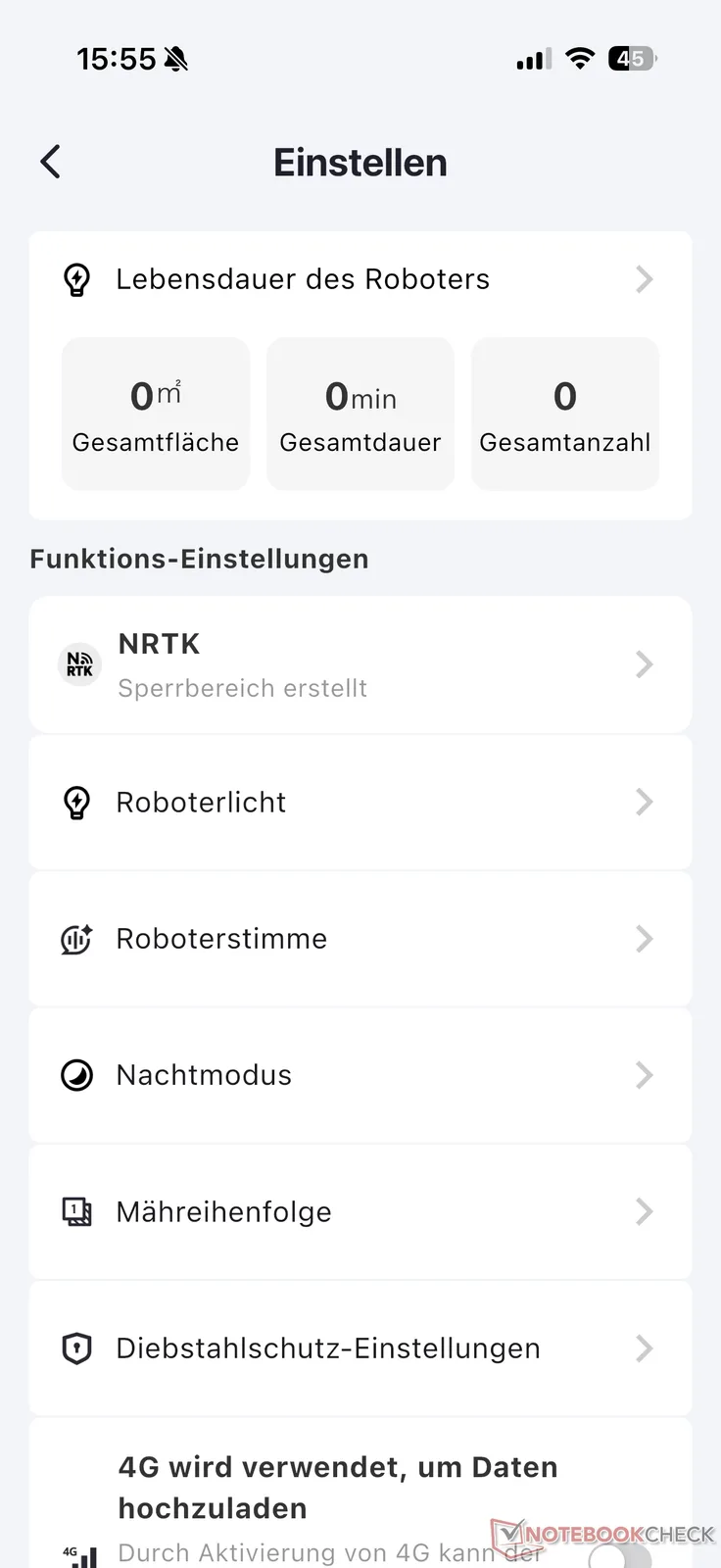Tap the NRTK signal icon
721x1568 pixels.
pos(79,664)
